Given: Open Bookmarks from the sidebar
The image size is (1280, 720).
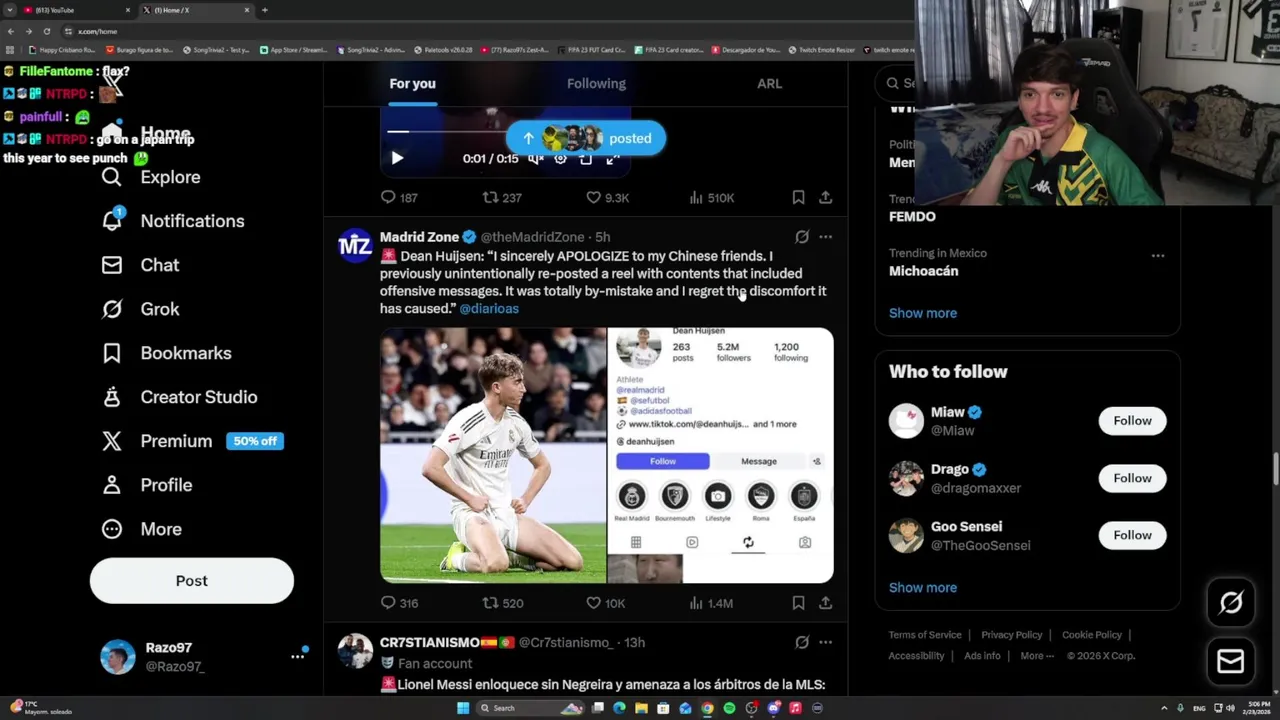Looking at the screenshot, I should pyautogui.click(x=166, y=353).
